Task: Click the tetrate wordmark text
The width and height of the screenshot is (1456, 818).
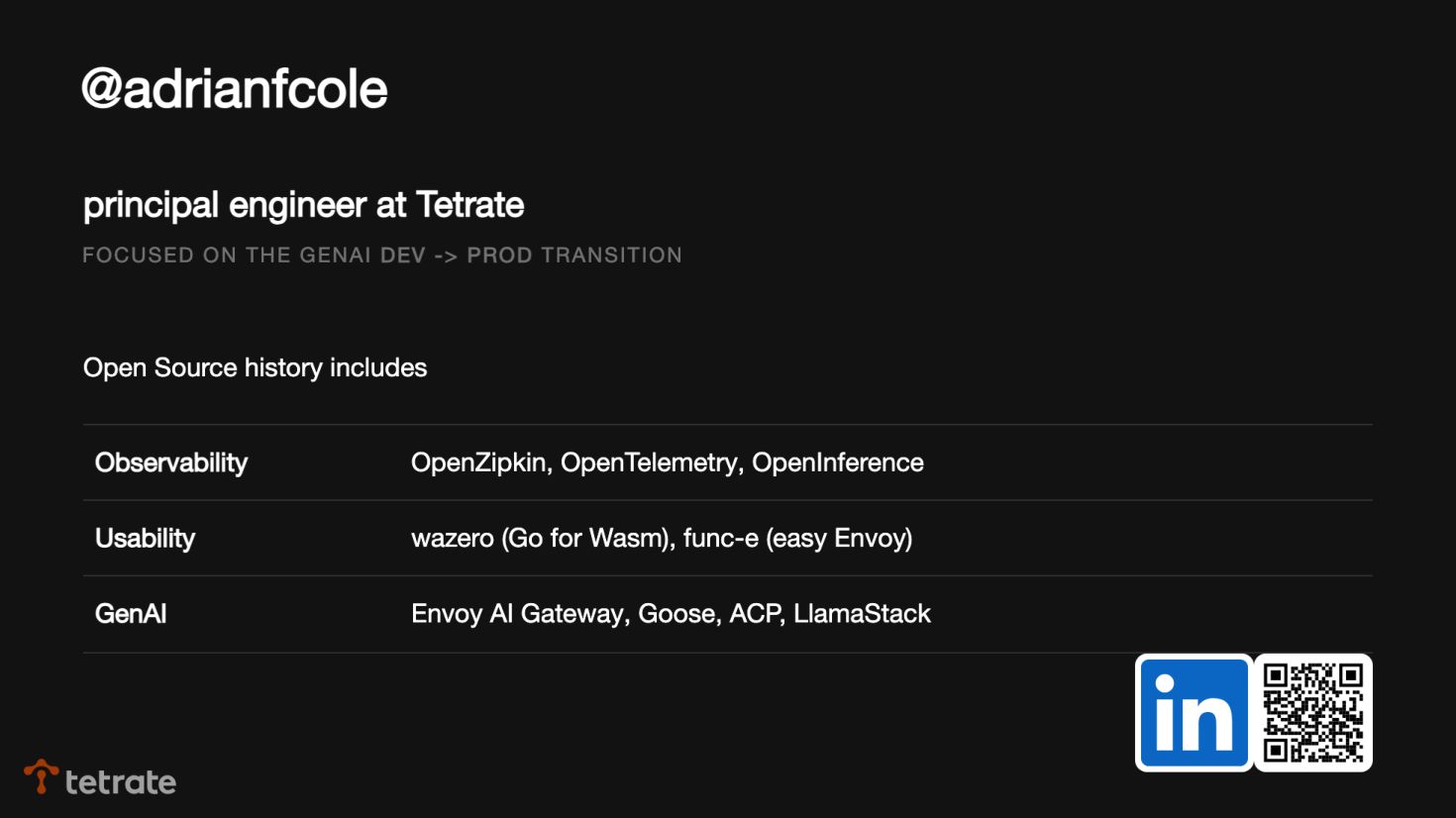Action: pyautogui.click(x=121, y=782)
